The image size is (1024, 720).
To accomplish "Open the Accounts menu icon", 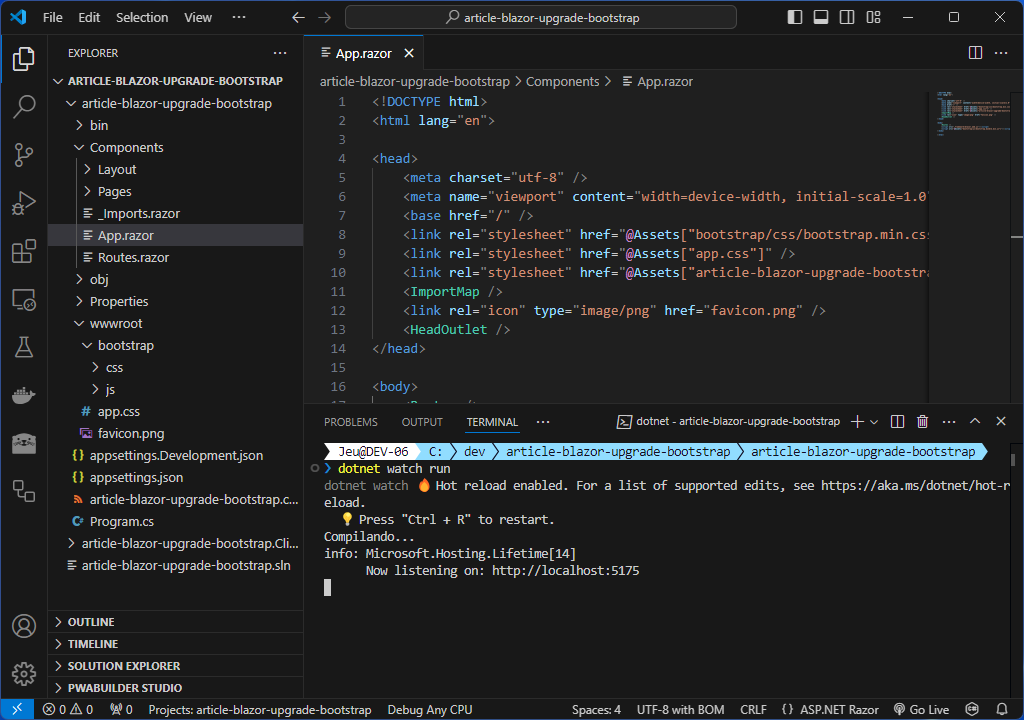I will click(x=24, y=626).
